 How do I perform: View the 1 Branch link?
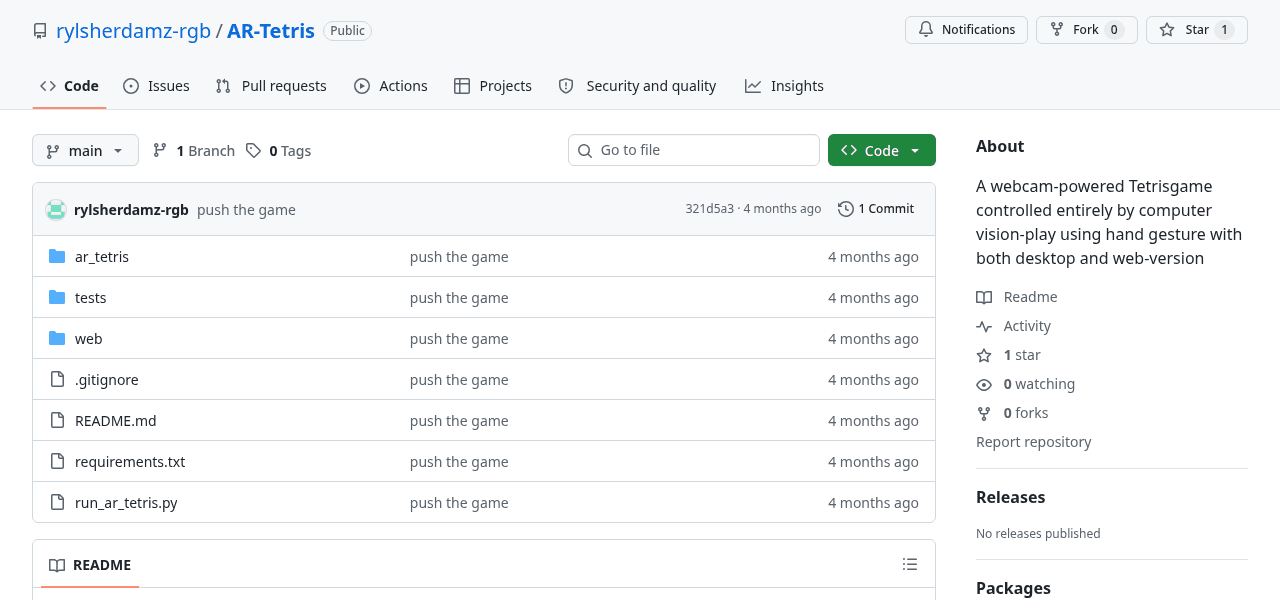193,150
